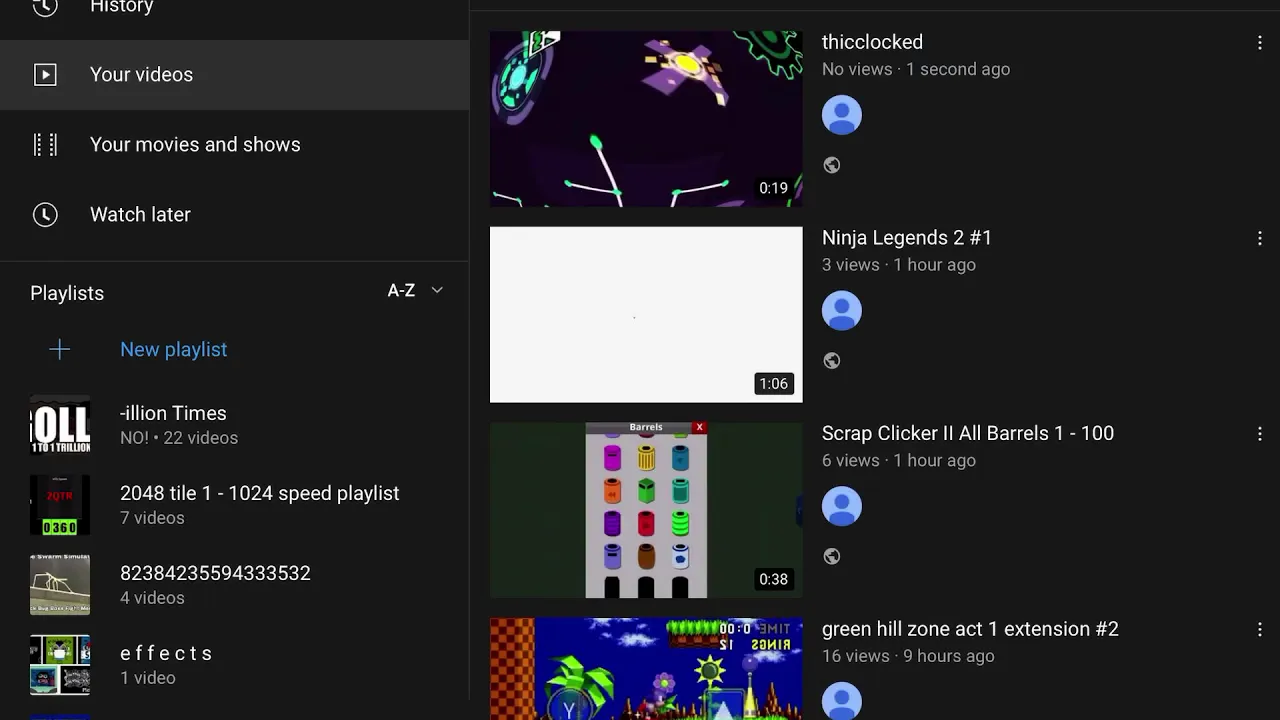Open 2048 tile 1 - 1024 speed playlist
The image size is (1280, 720).
coord(259,493)
